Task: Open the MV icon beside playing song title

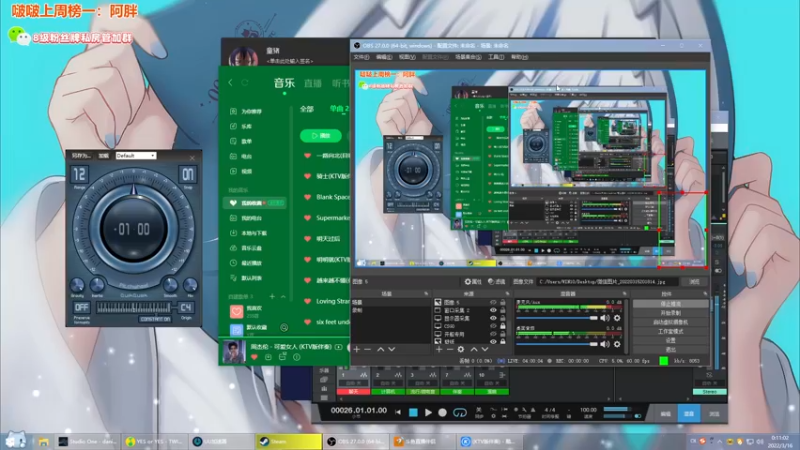Action: 338,347
